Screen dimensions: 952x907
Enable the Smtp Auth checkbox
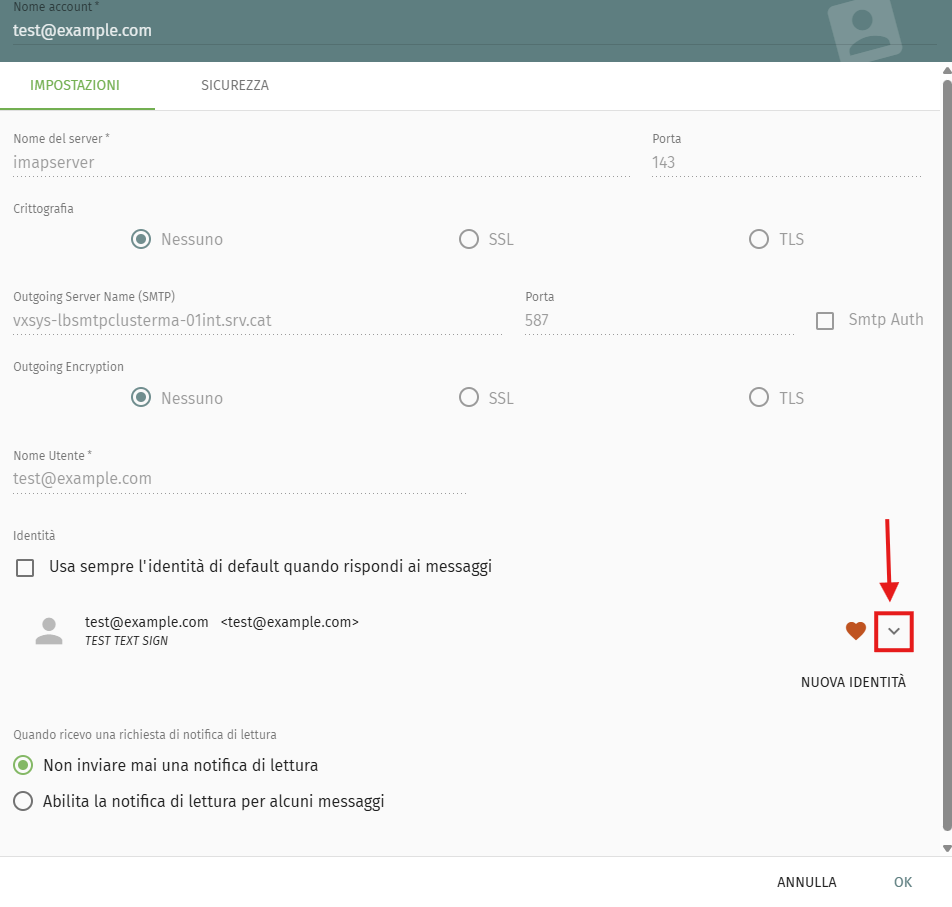(825, 321)
